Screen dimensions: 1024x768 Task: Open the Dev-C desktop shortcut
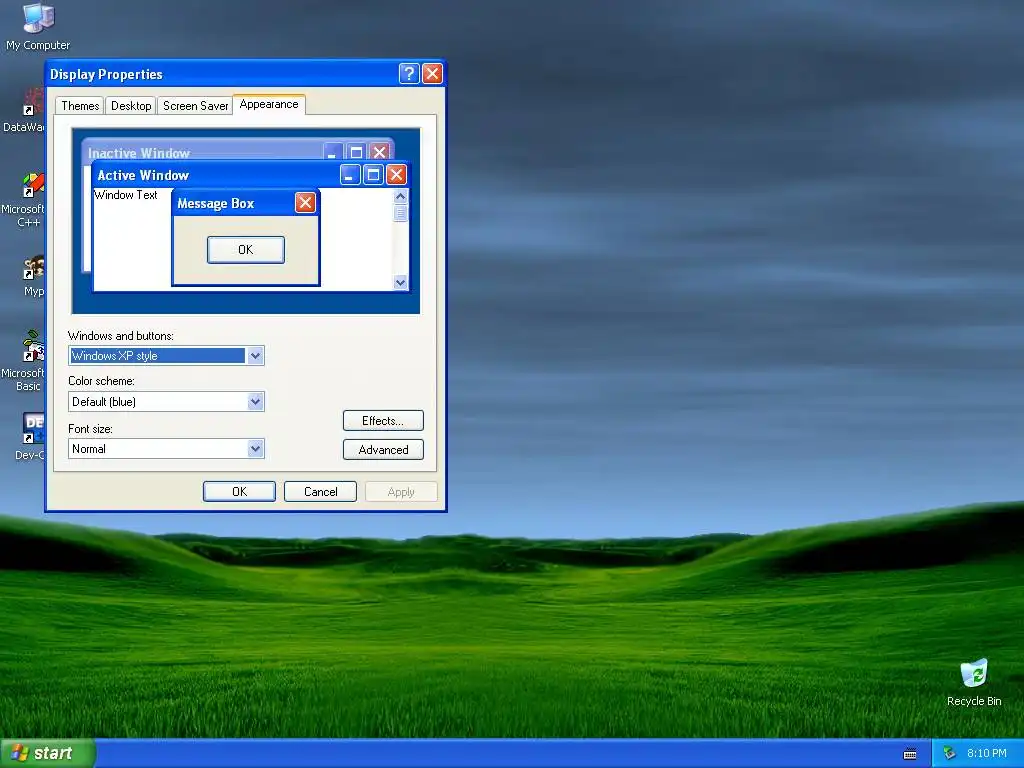[x=31, y=436]
